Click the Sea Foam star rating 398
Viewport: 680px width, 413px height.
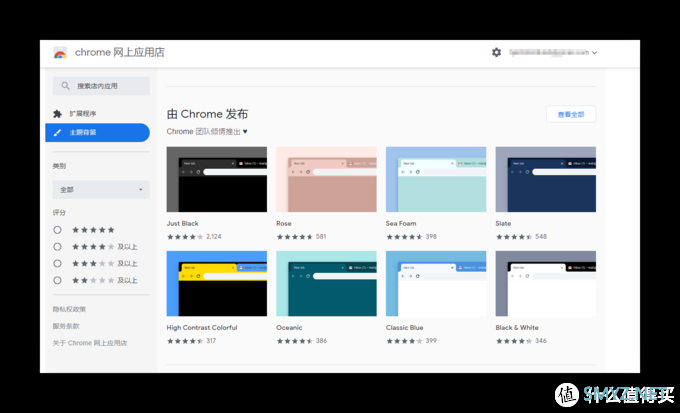coord(412,237)
